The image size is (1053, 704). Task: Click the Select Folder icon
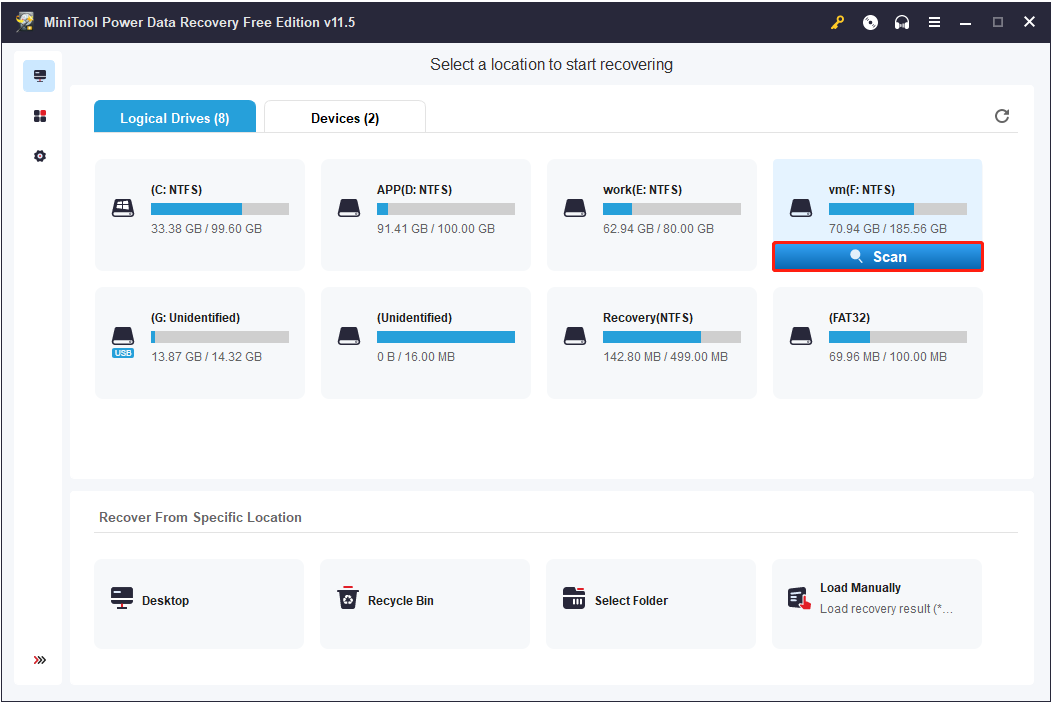pyautogui.click(x=574, y=597)
